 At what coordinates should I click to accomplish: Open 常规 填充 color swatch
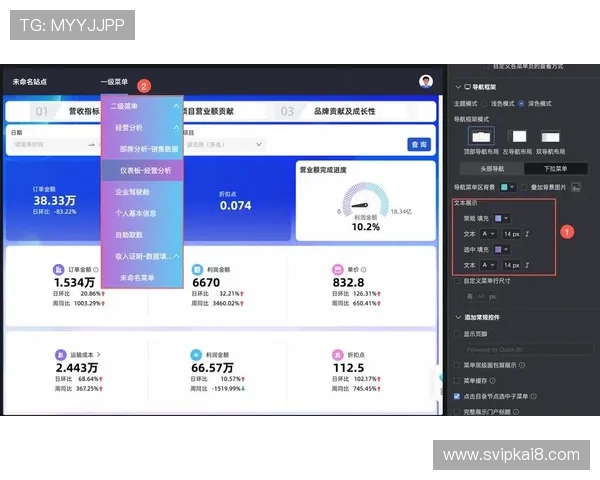[x=501, y=219]
